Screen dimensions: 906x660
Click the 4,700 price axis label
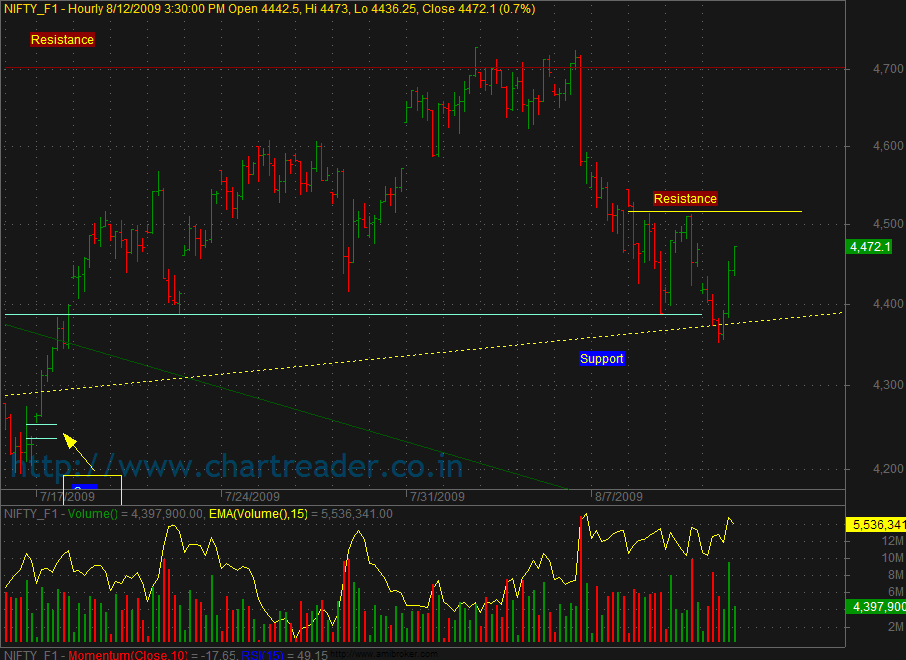(861, 69)
